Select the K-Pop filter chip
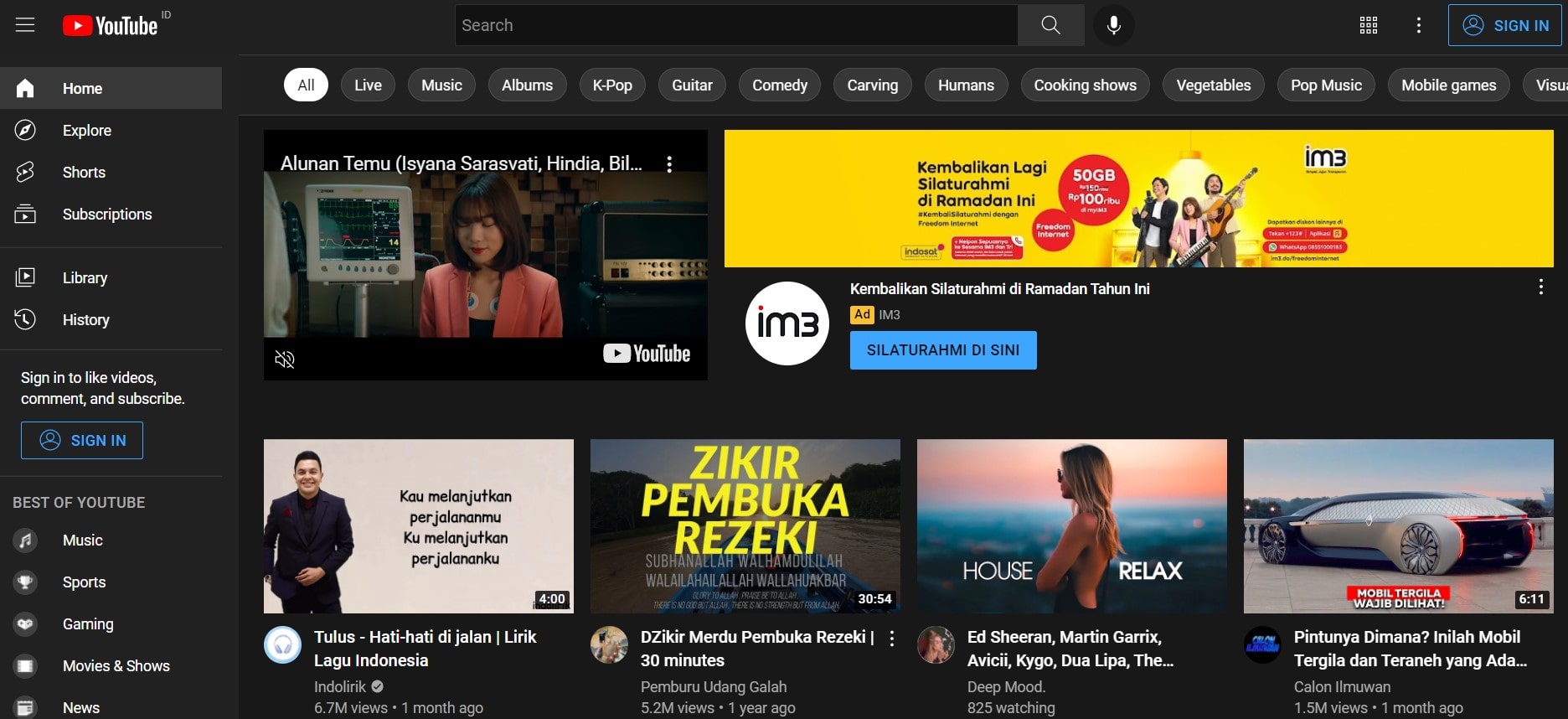 pos(612,85)
